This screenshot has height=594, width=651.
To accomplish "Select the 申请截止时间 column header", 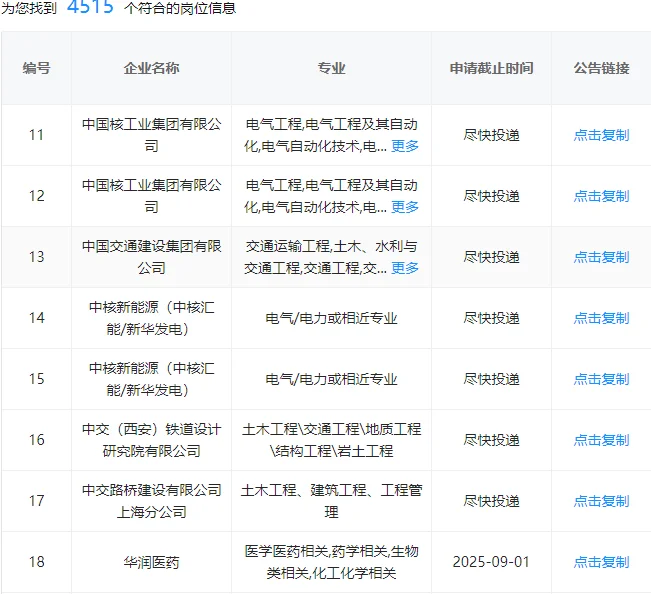I will [492, 68].
